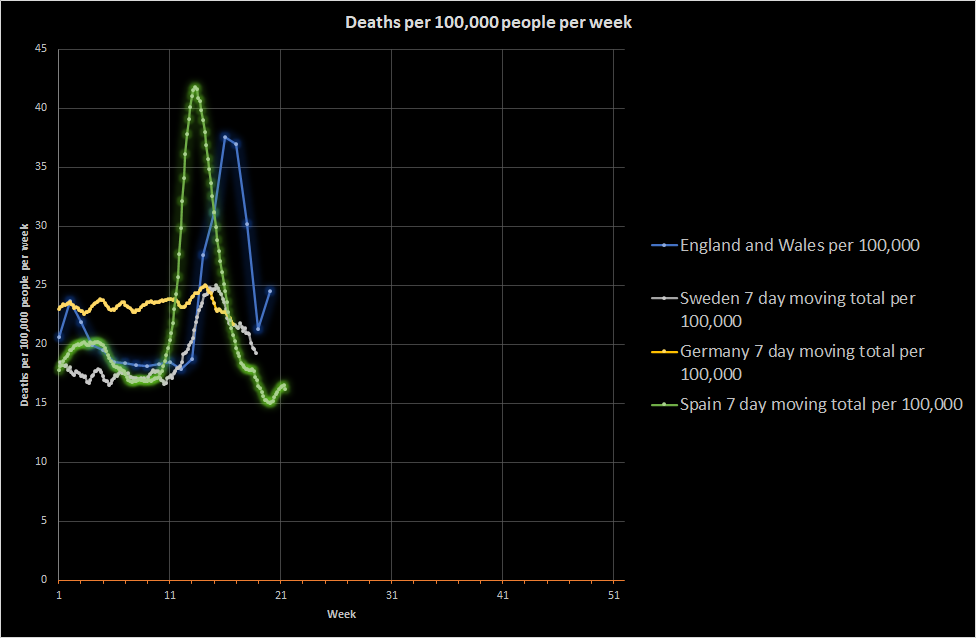Click the x-axis week label 11
Screen dimensions: 976x638
170,596
